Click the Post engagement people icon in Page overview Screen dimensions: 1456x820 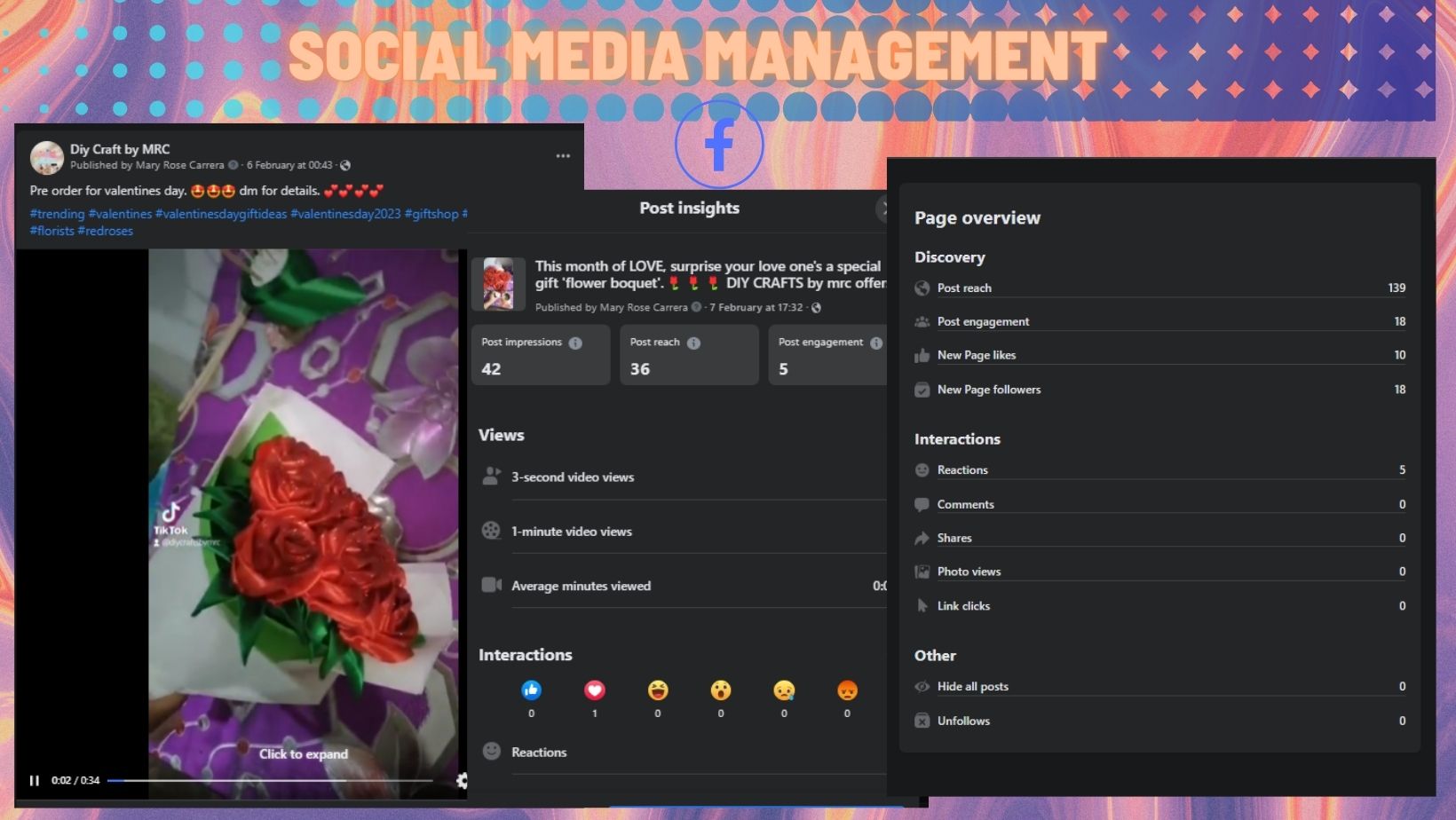tap(922, 321)
